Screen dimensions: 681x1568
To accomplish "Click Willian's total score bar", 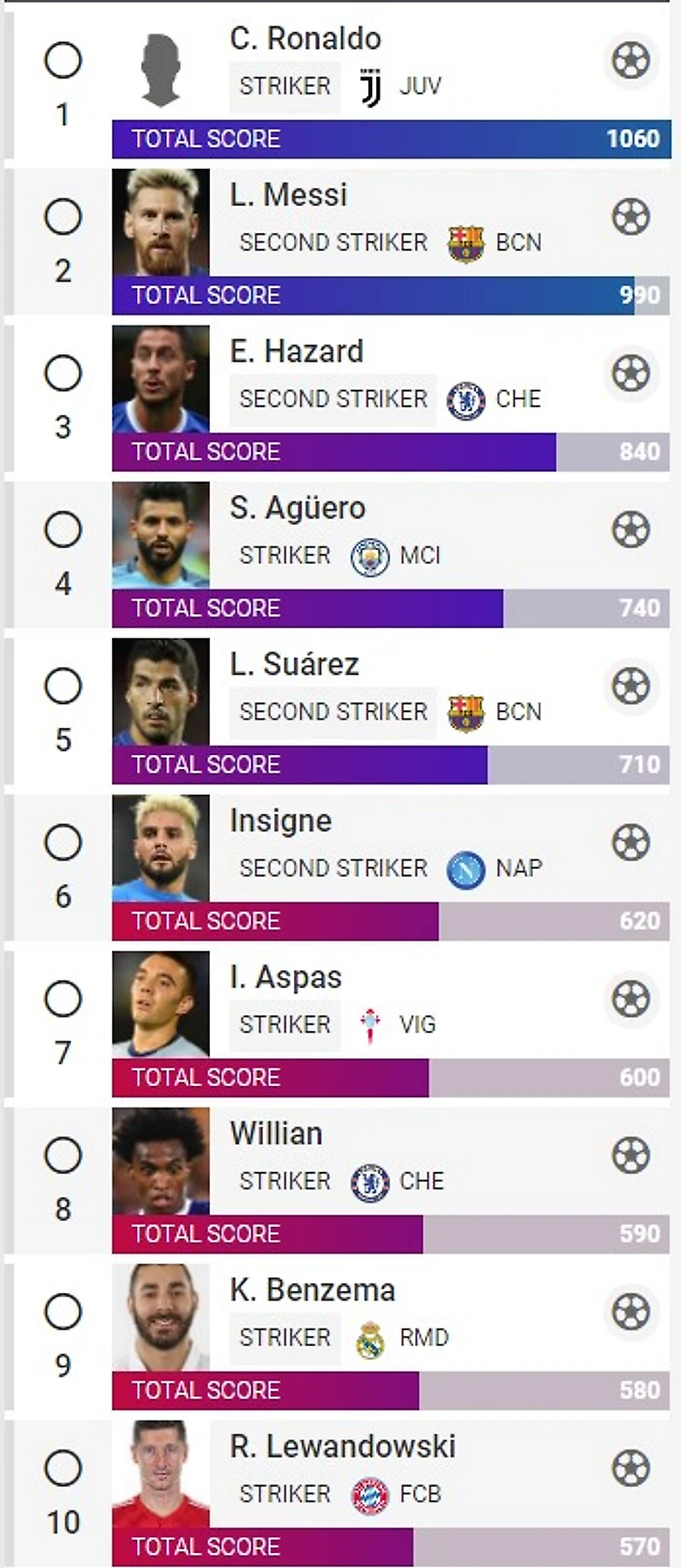I will pos(390,1233).
